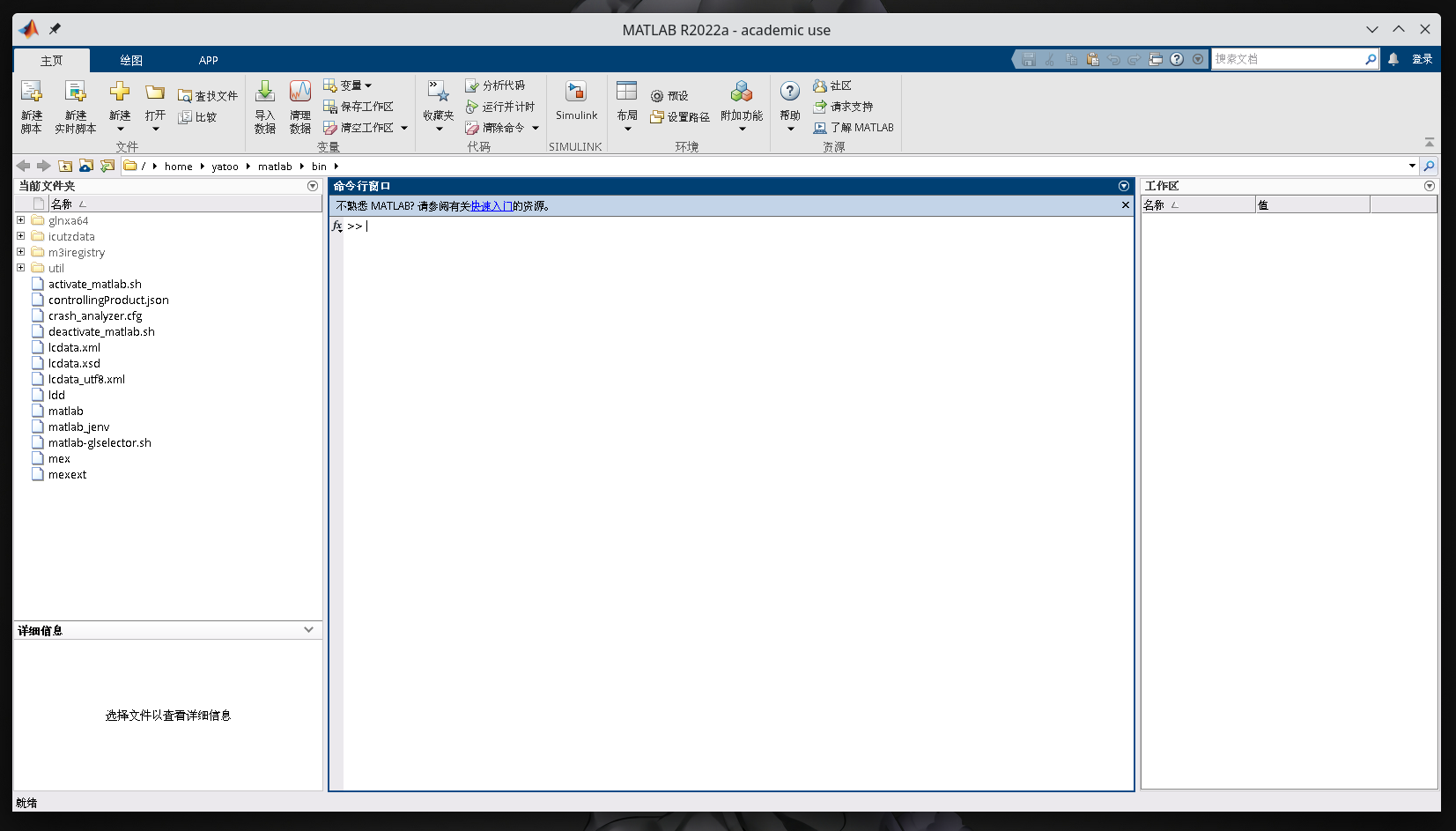1456x831 pixels.
Task: Click the New Live Script (新建实时脚本) icon
Action: [x=76, y=92]
